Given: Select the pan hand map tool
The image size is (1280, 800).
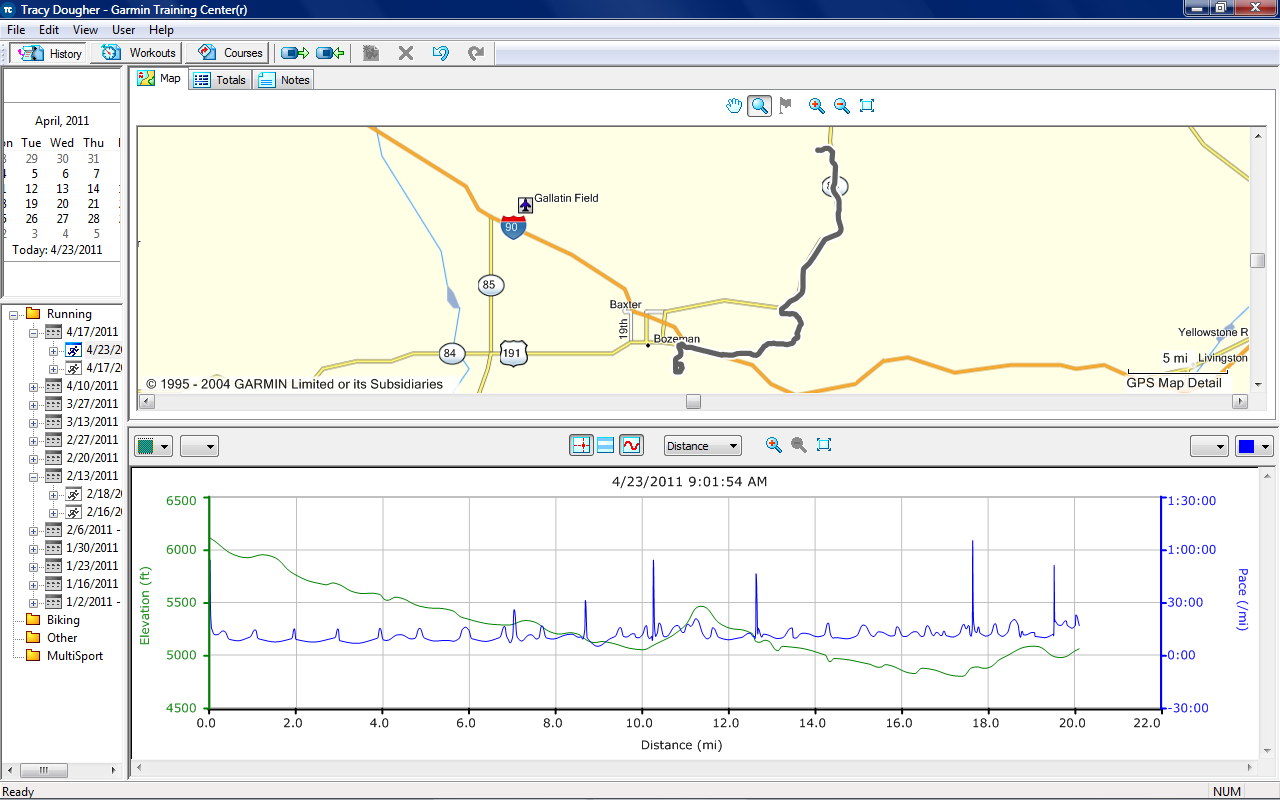Looking at the screenshot, I should click(734, 105).
